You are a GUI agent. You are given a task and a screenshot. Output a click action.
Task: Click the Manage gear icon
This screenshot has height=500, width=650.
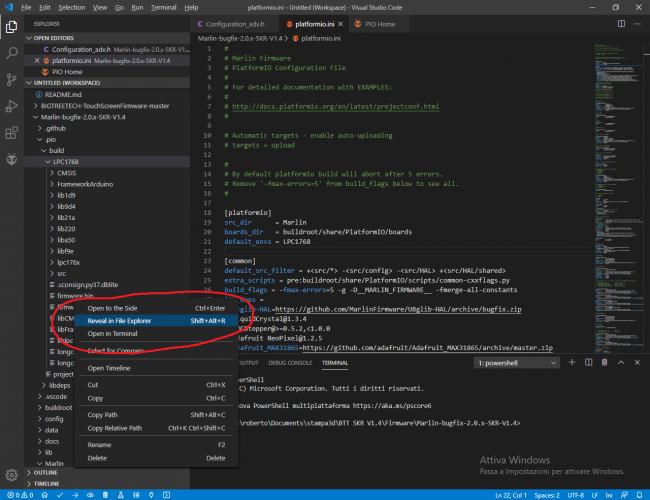[x=12, y=474]
